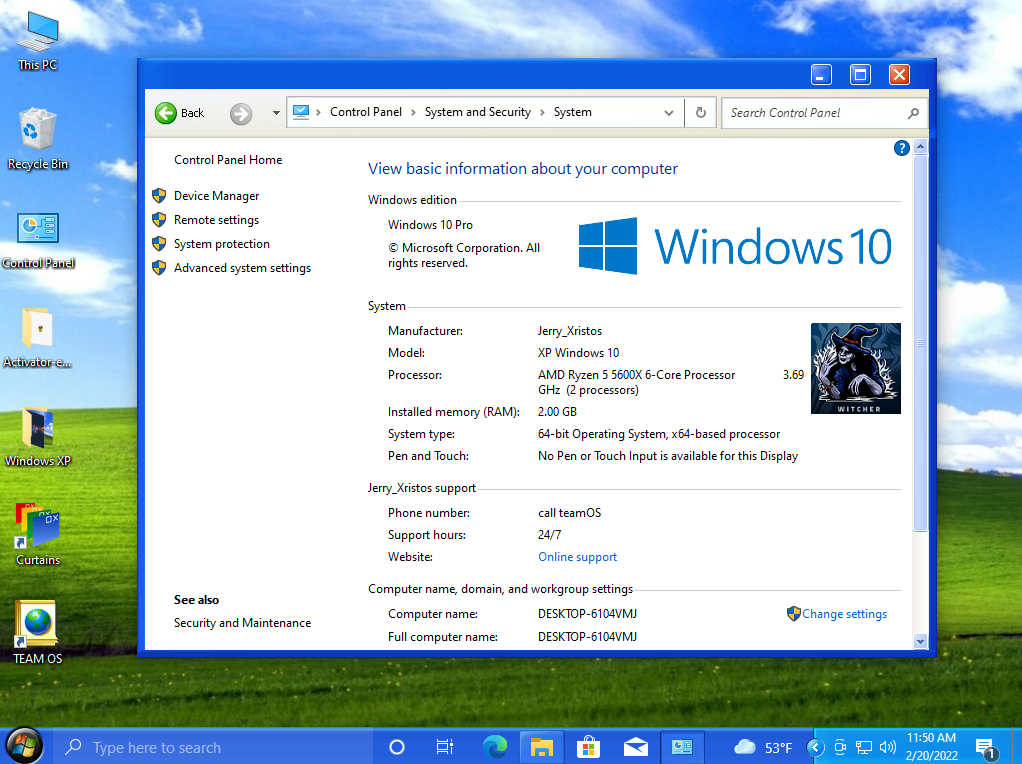Select the Recycle Bin desktop icon

38,140
